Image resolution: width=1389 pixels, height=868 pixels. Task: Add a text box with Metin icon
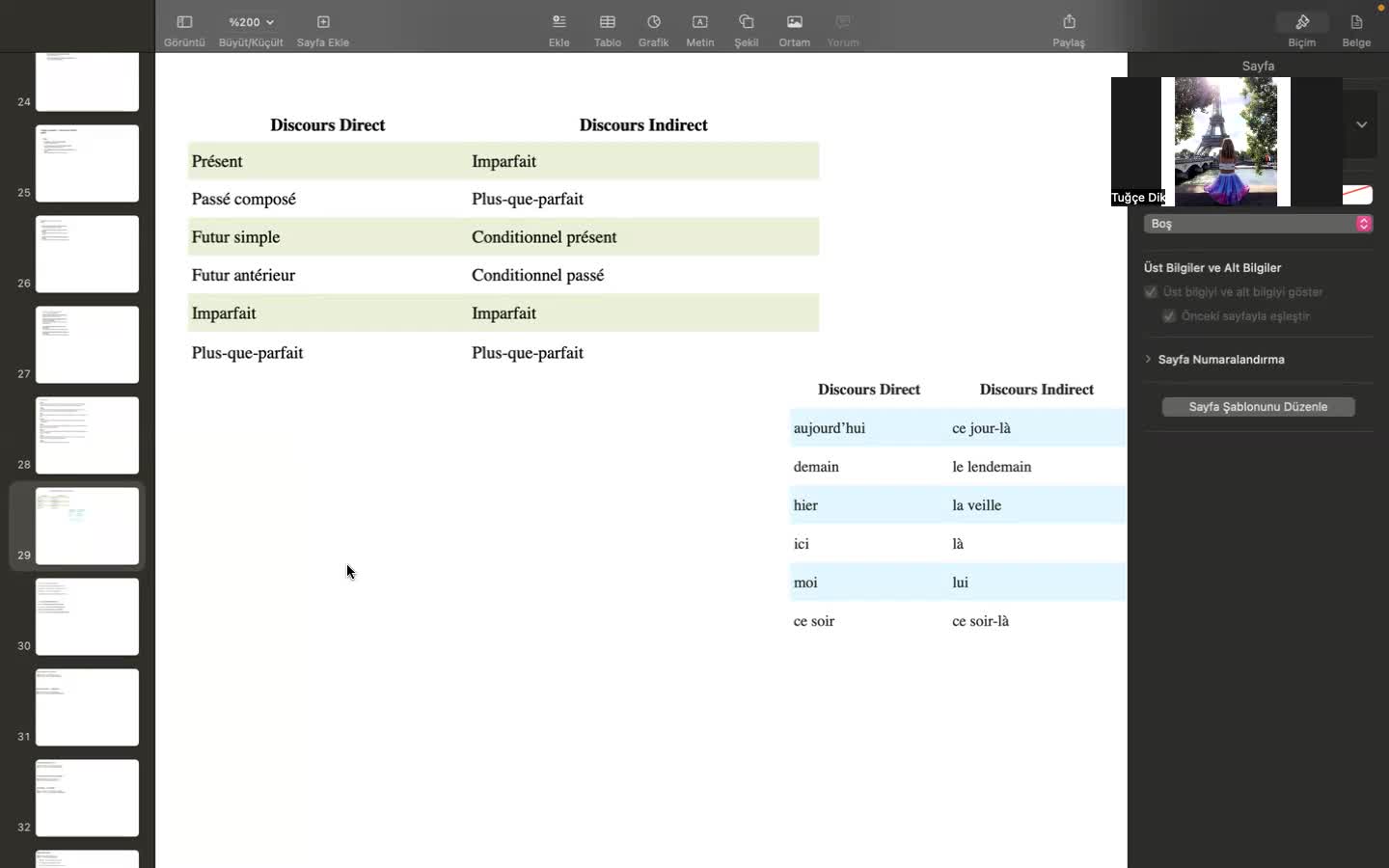pos(700,22)
